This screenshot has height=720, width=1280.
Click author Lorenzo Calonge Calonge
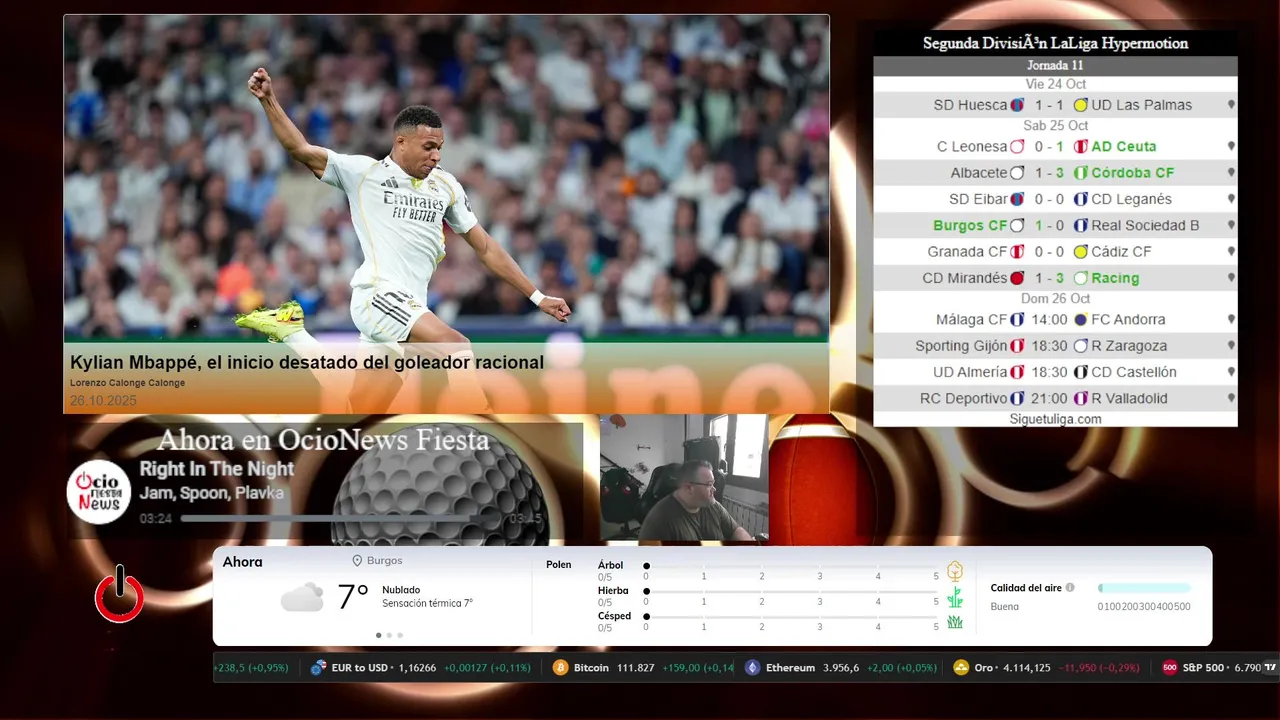point(127,383)
